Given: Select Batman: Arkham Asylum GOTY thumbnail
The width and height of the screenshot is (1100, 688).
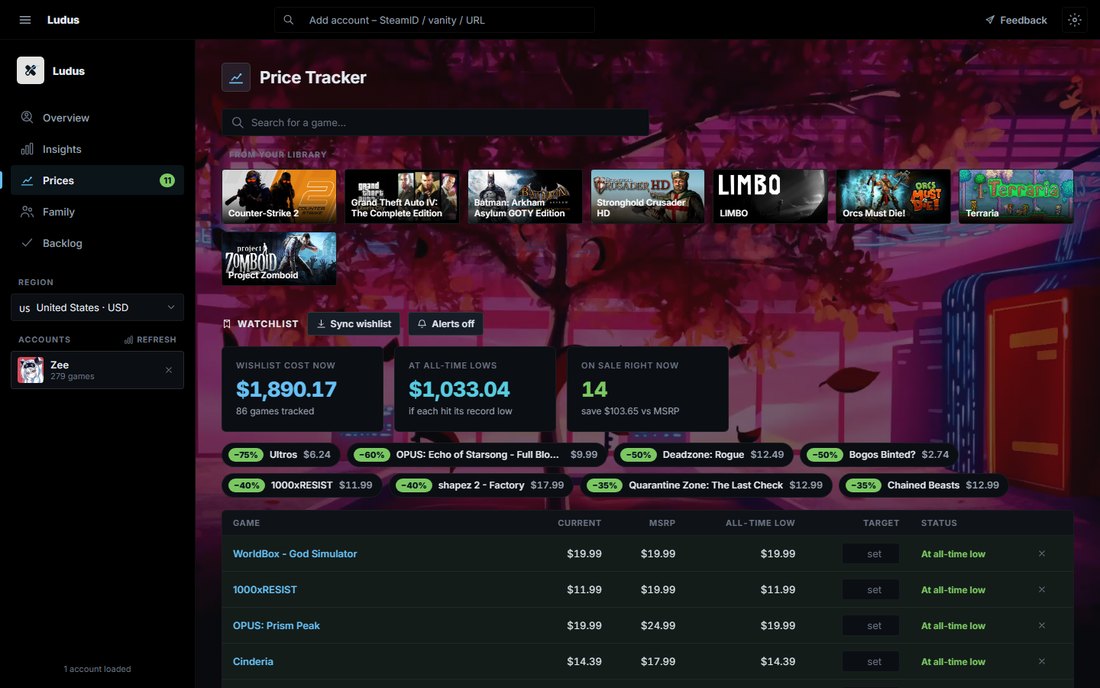Looking at the screenshot, I should 525,196.
